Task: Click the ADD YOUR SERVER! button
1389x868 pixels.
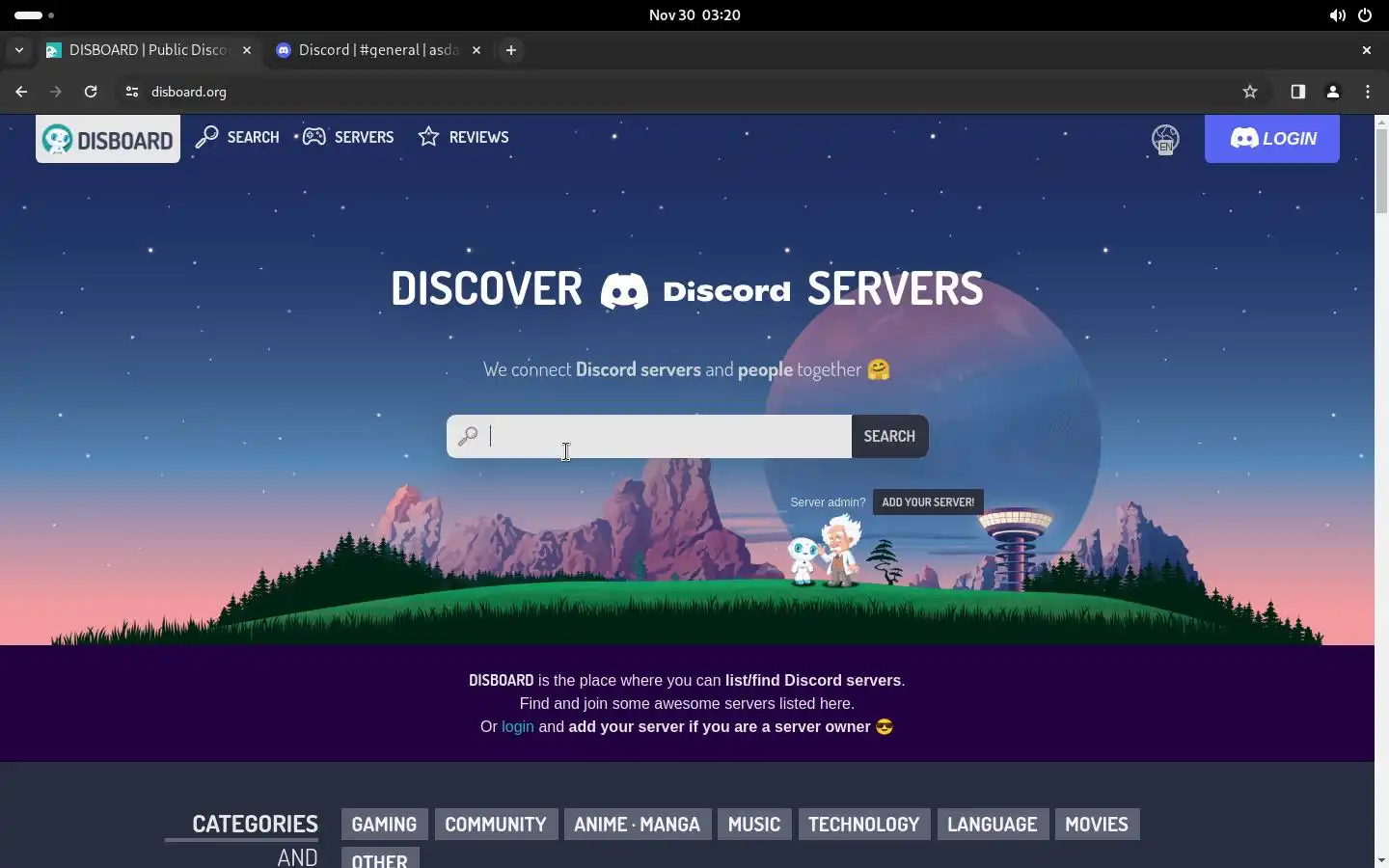Action: click(x=928, y=502)
